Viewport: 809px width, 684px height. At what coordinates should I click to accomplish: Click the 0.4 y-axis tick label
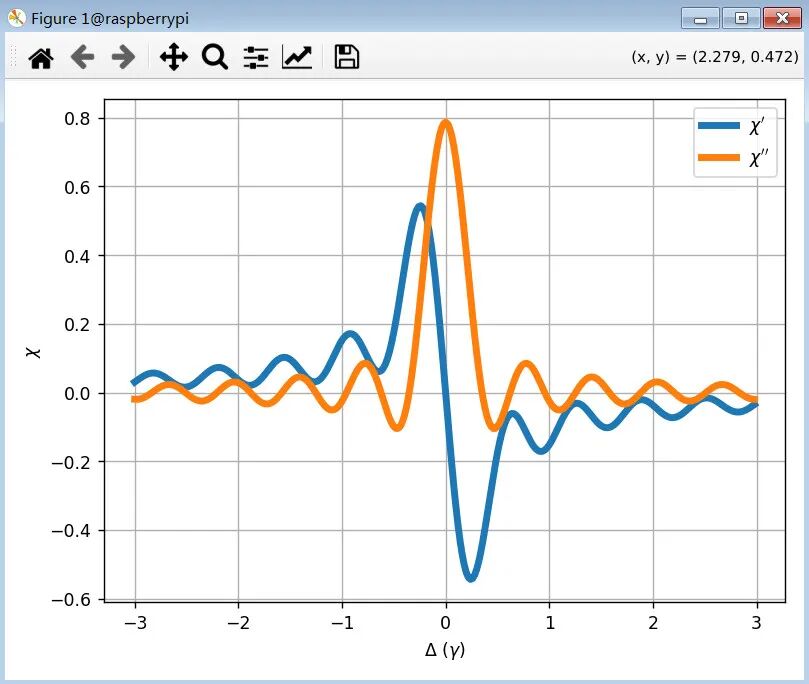pyautogui.click(x=77, y=256)
